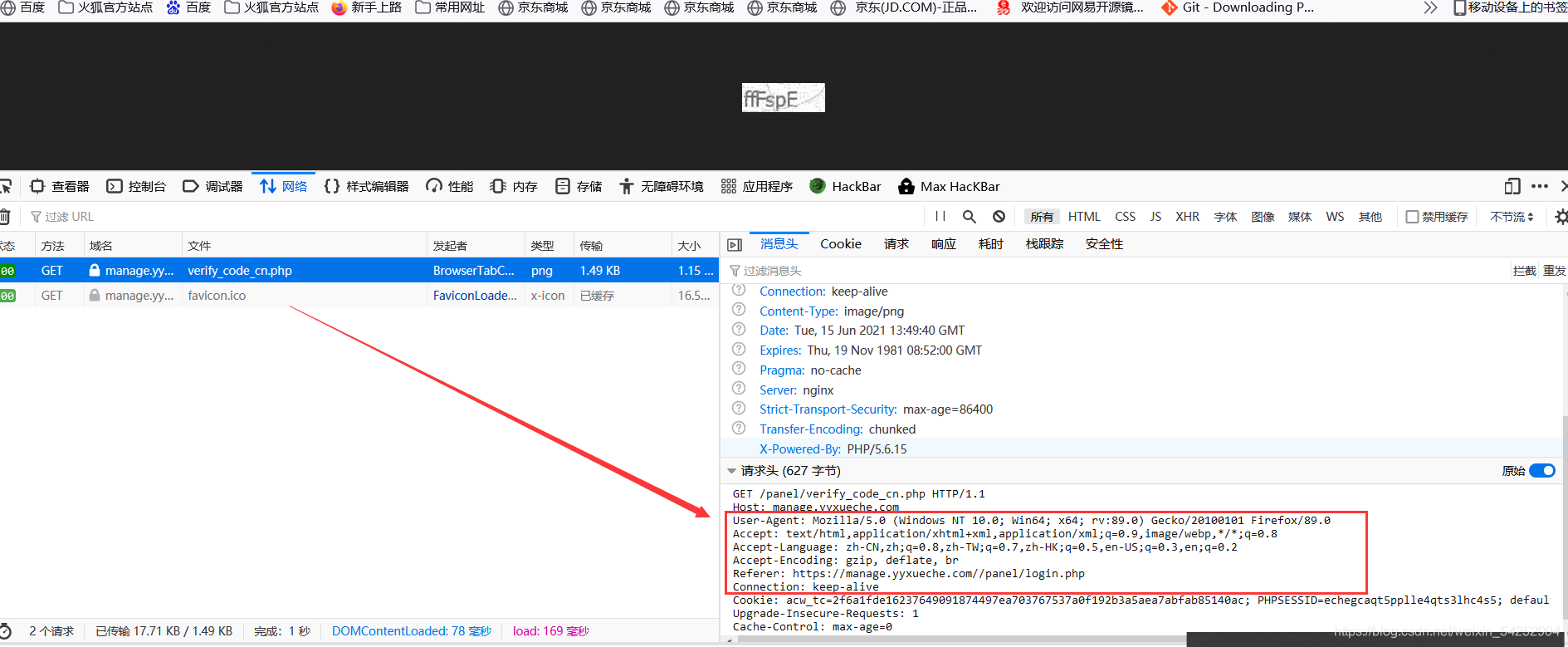Open the 样式编辑器 style editor

click(x=367, y=186)
